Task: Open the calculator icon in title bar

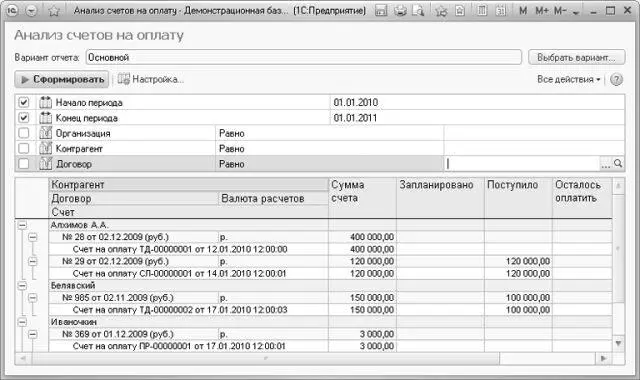Action: click(482, 11)
